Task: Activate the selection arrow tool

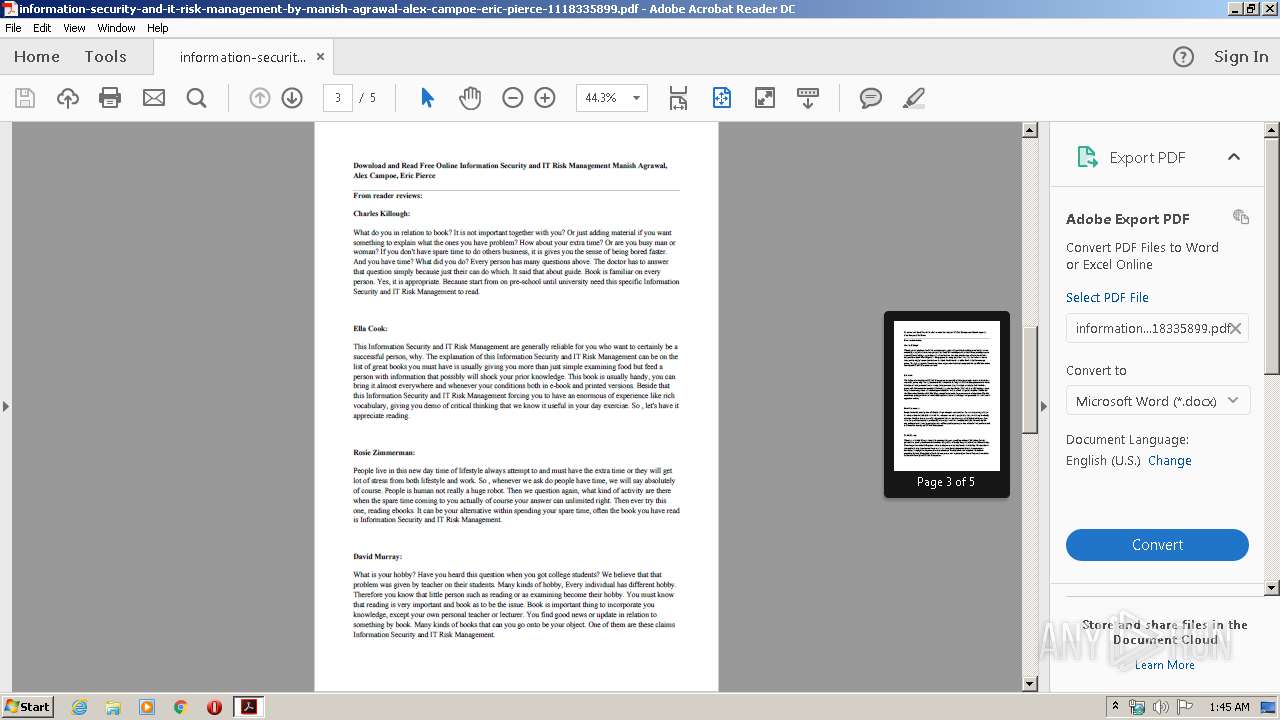Action: pyautogui.click(x=428, y=98)
